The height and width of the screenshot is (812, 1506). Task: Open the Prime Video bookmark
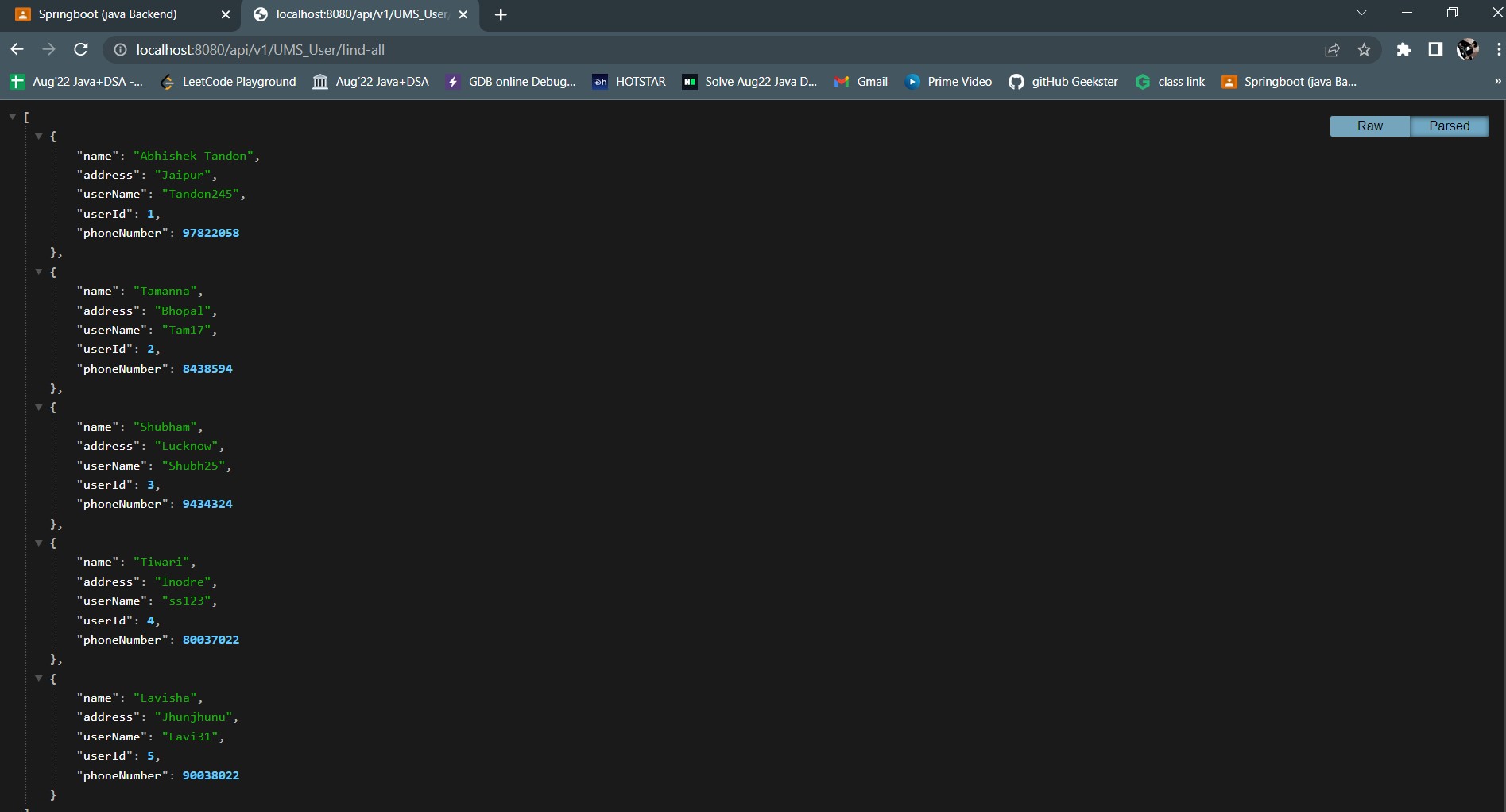pos(948,81)
